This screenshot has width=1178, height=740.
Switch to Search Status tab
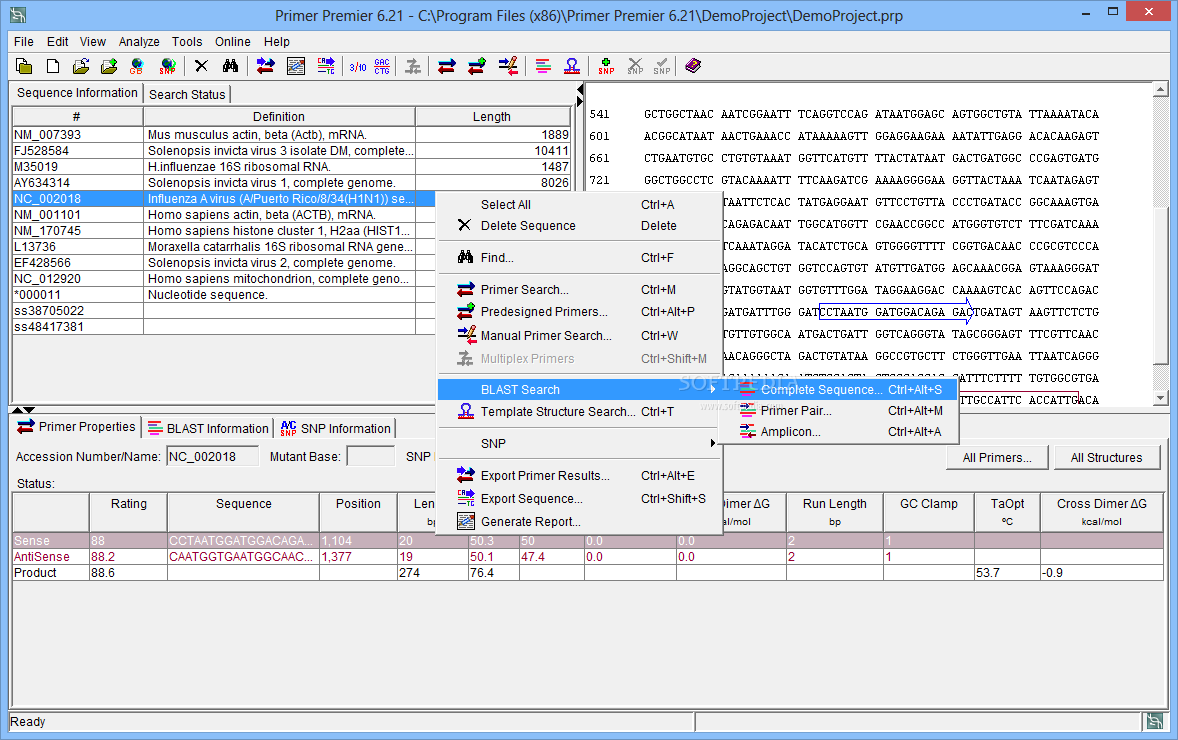tap(187, 95)
